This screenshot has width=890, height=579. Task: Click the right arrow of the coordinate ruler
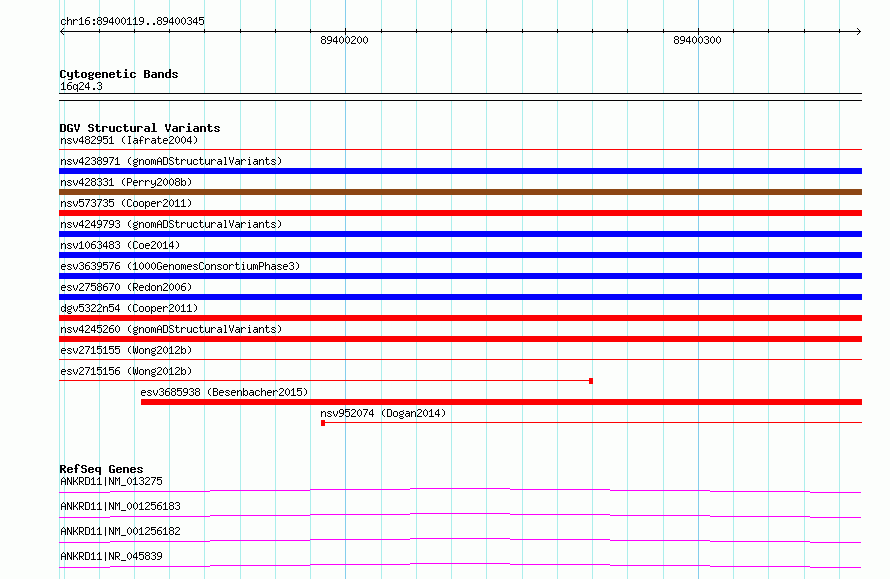(x=858, y=32)
